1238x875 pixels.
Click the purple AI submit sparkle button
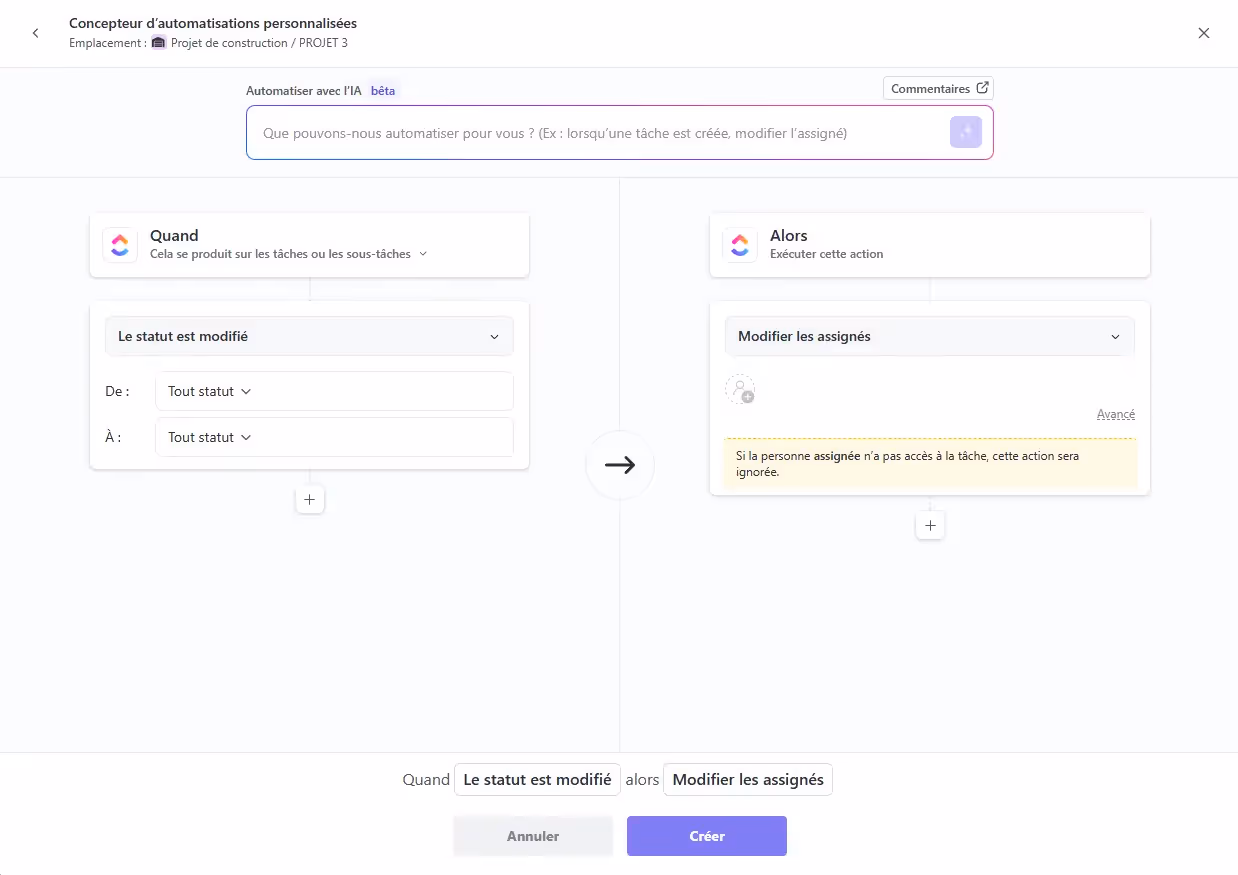click(965, 131)
